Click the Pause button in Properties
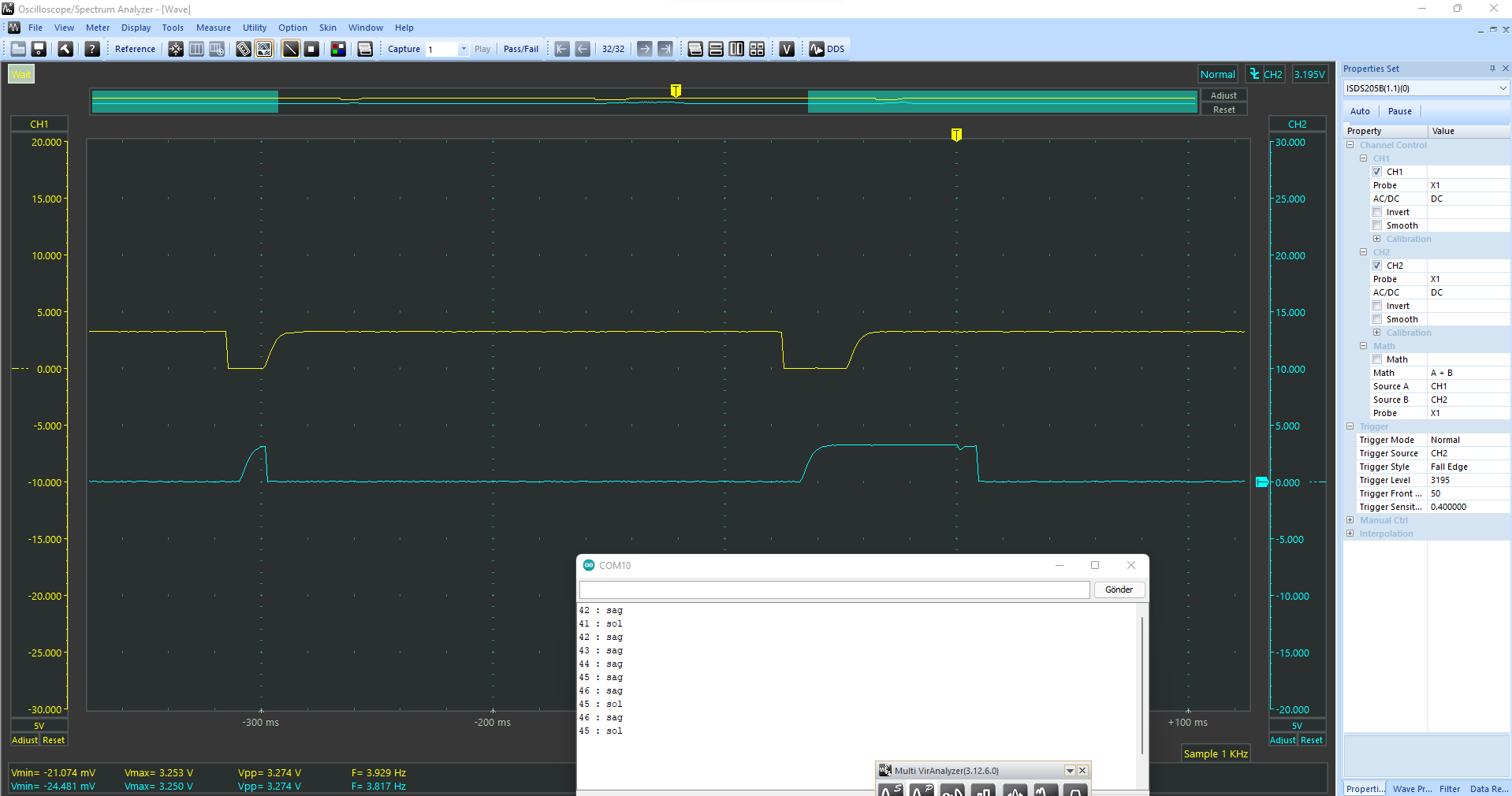Image resolution: width=1512 pixels, height=796 pixels. [1399, 111]
